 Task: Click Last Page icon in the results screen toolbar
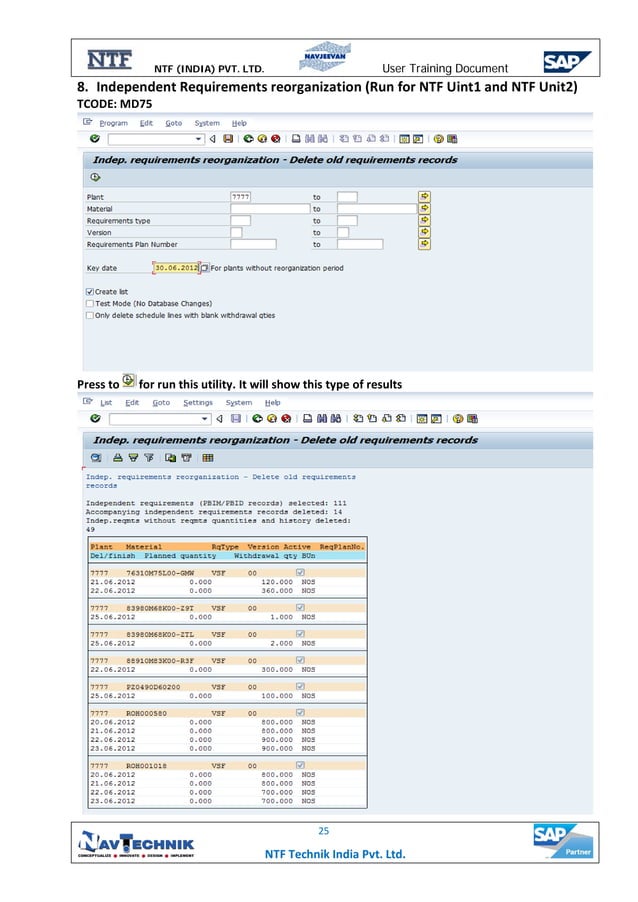401,419
